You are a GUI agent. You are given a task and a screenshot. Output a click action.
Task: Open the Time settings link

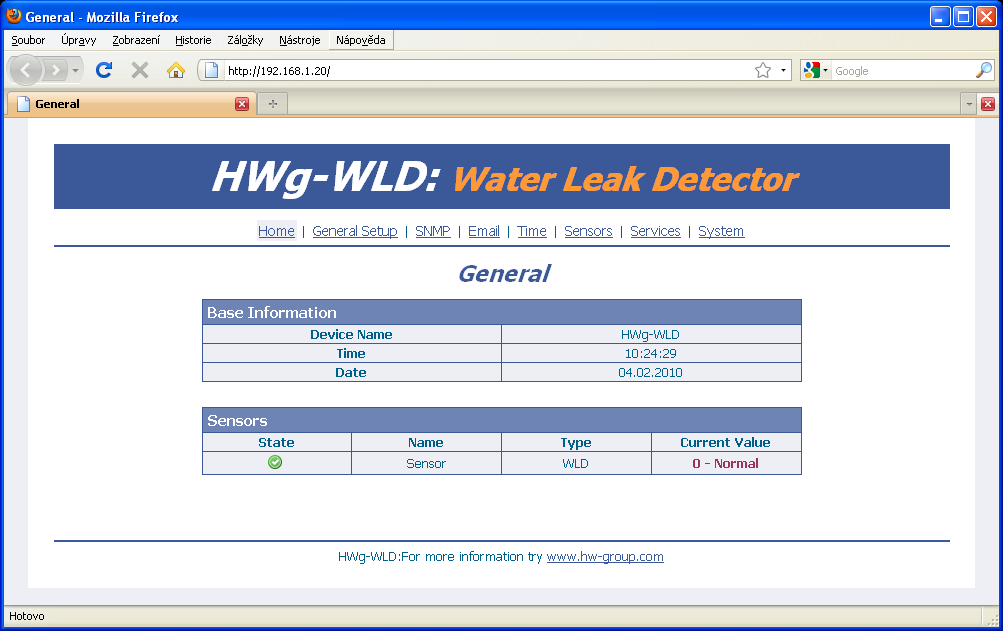532,231
